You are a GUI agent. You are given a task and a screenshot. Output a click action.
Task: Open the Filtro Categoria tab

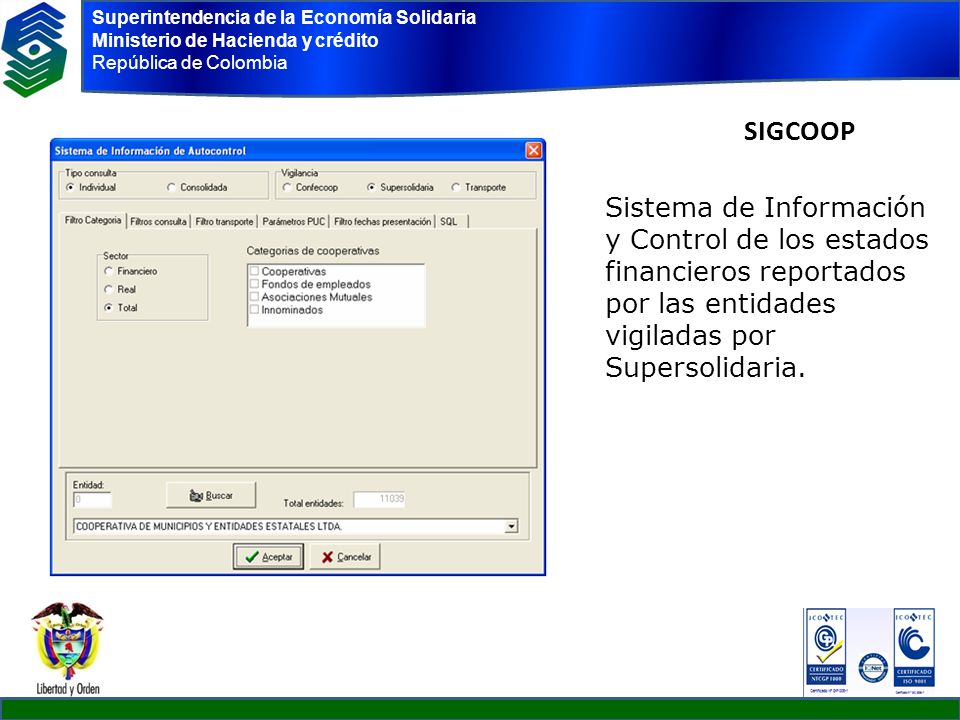click(x=93, y=220)
